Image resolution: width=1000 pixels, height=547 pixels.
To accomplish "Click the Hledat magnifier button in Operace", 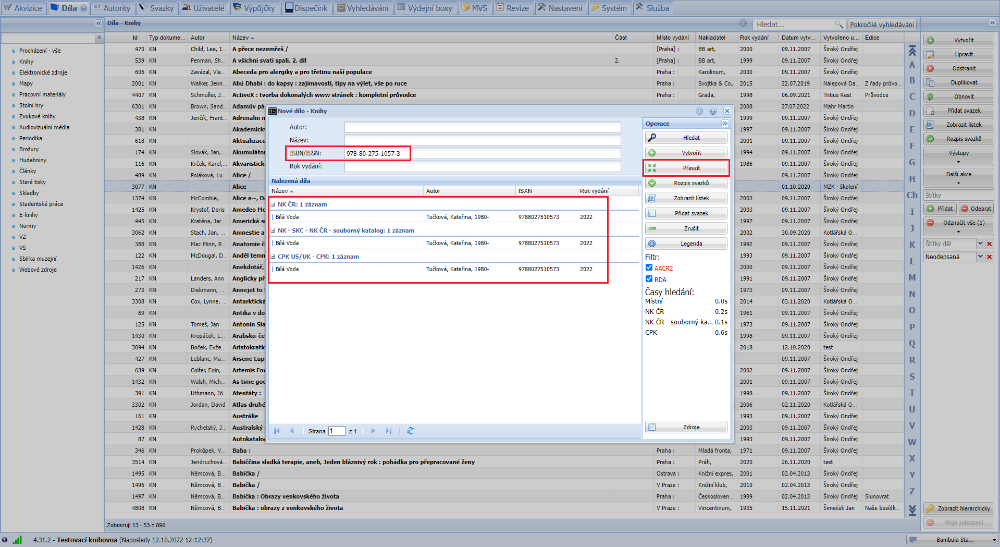I will (x=691, y=136).
